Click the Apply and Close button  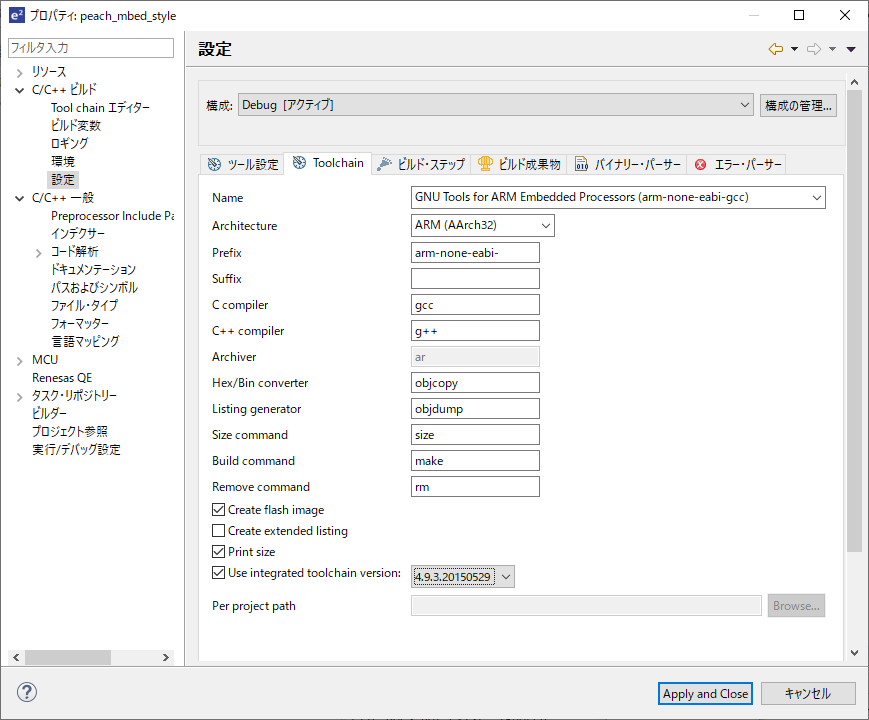tap(705, 693)
